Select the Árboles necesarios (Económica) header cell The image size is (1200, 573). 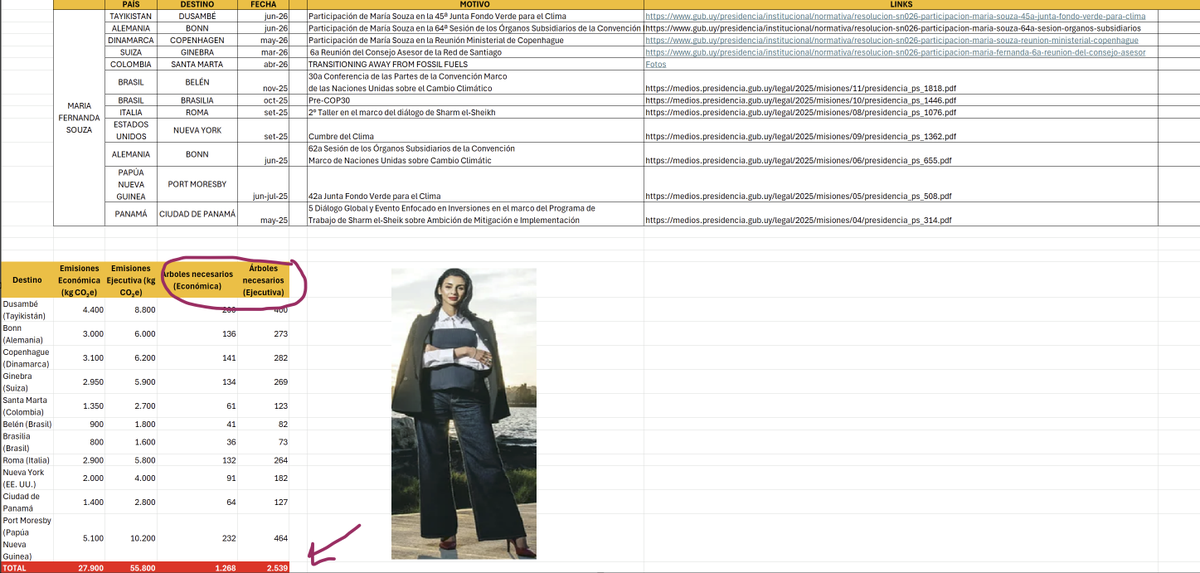197,280
